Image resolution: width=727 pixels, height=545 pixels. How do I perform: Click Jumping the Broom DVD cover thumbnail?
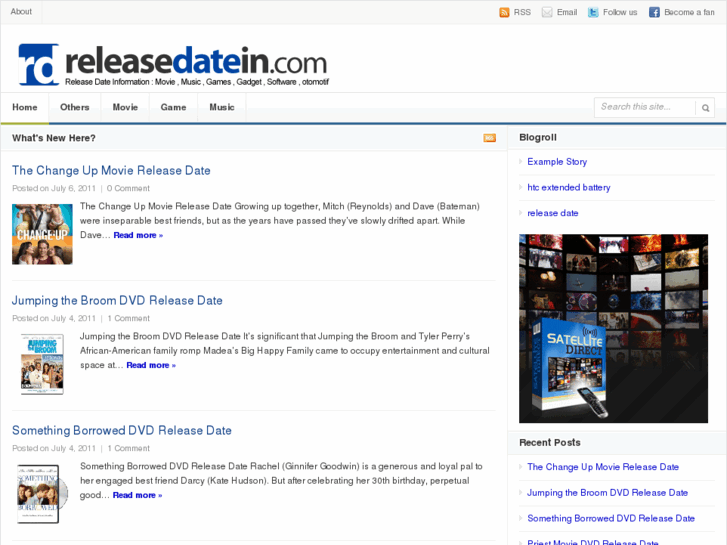[42, 364]
